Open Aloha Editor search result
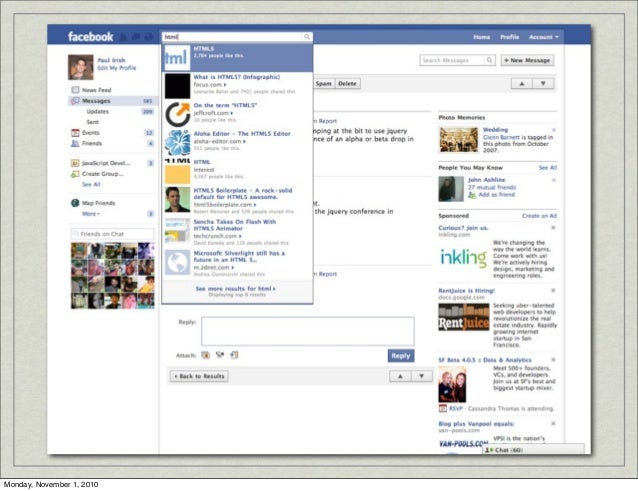The width and height of the screenshot is (638, 491). pos(238,143)
